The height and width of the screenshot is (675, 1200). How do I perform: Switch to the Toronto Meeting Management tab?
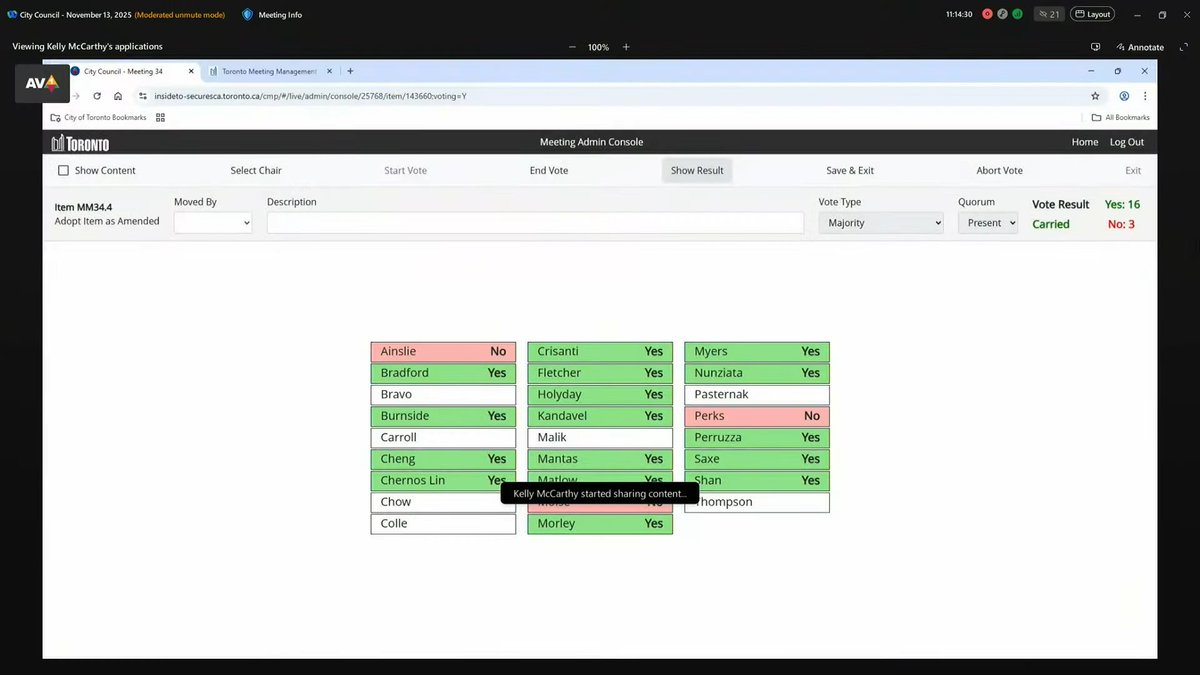270,71
